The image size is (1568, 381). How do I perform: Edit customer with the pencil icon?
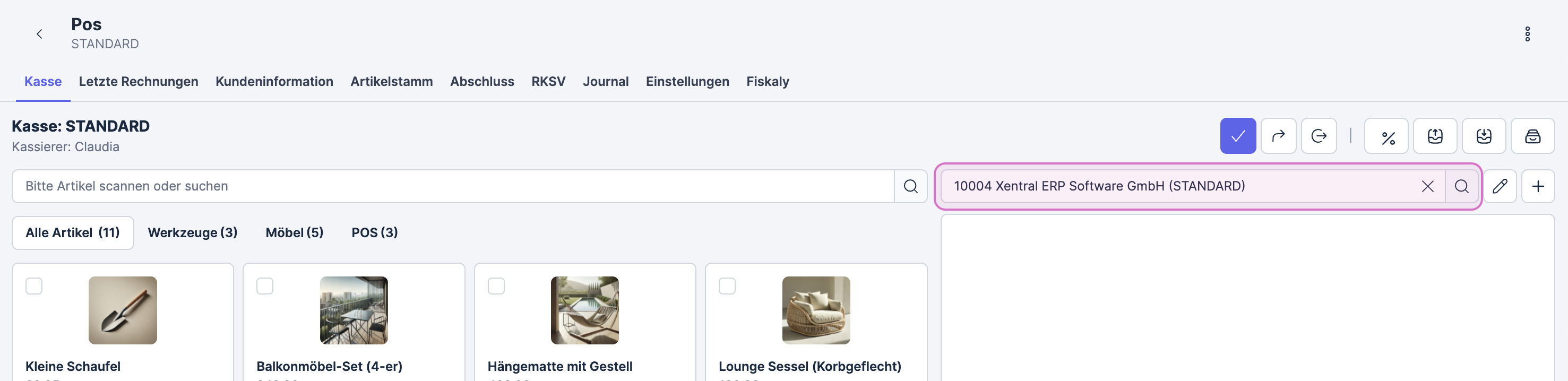pyautogui.click(x=1500, y=186)
